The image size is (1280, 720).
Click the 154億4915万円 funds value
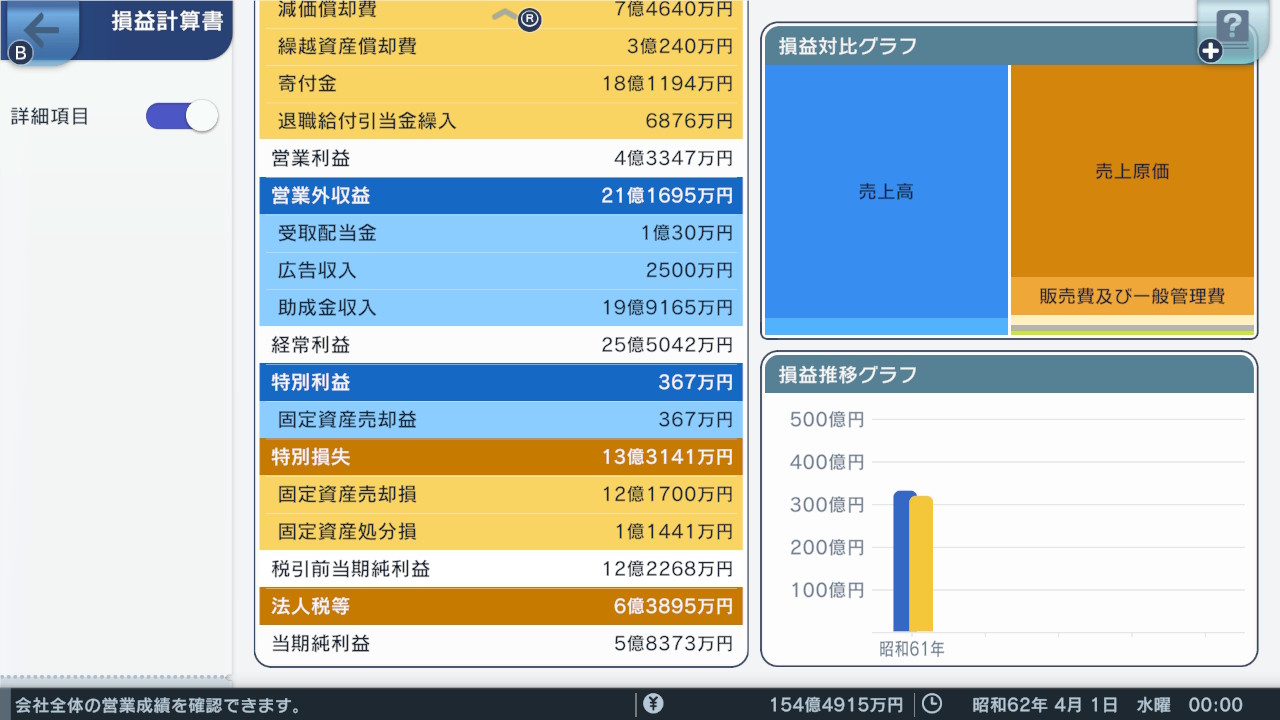coord(835,705)
